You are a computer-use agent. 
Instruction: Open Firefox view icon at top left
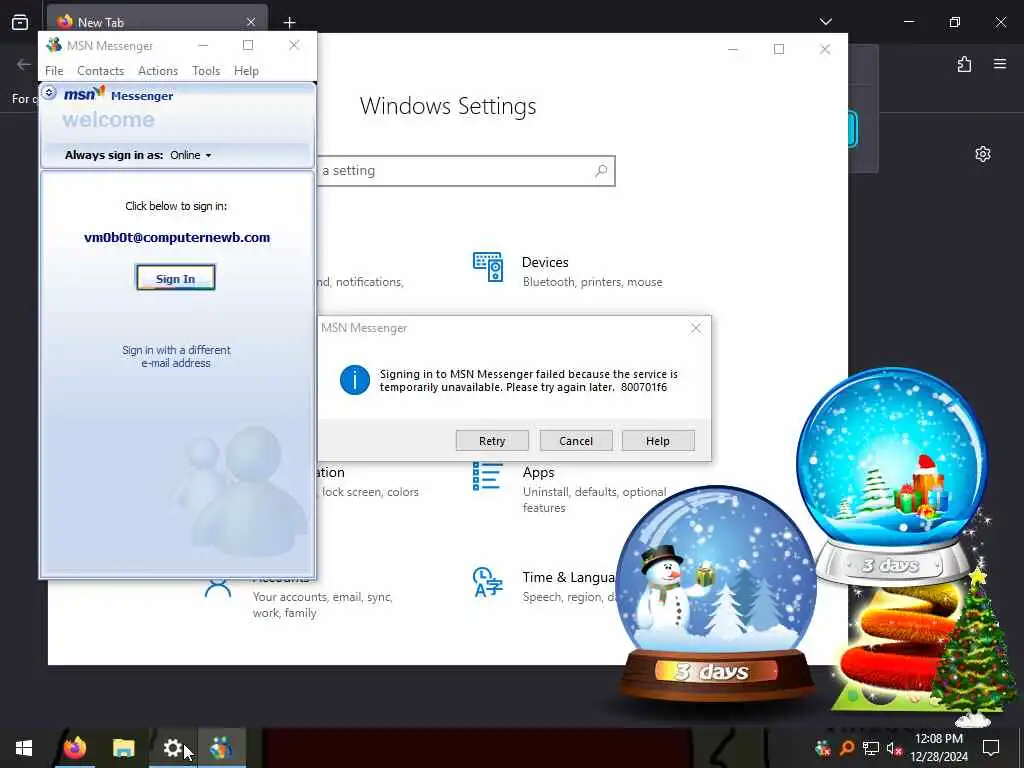pos(20,22)
